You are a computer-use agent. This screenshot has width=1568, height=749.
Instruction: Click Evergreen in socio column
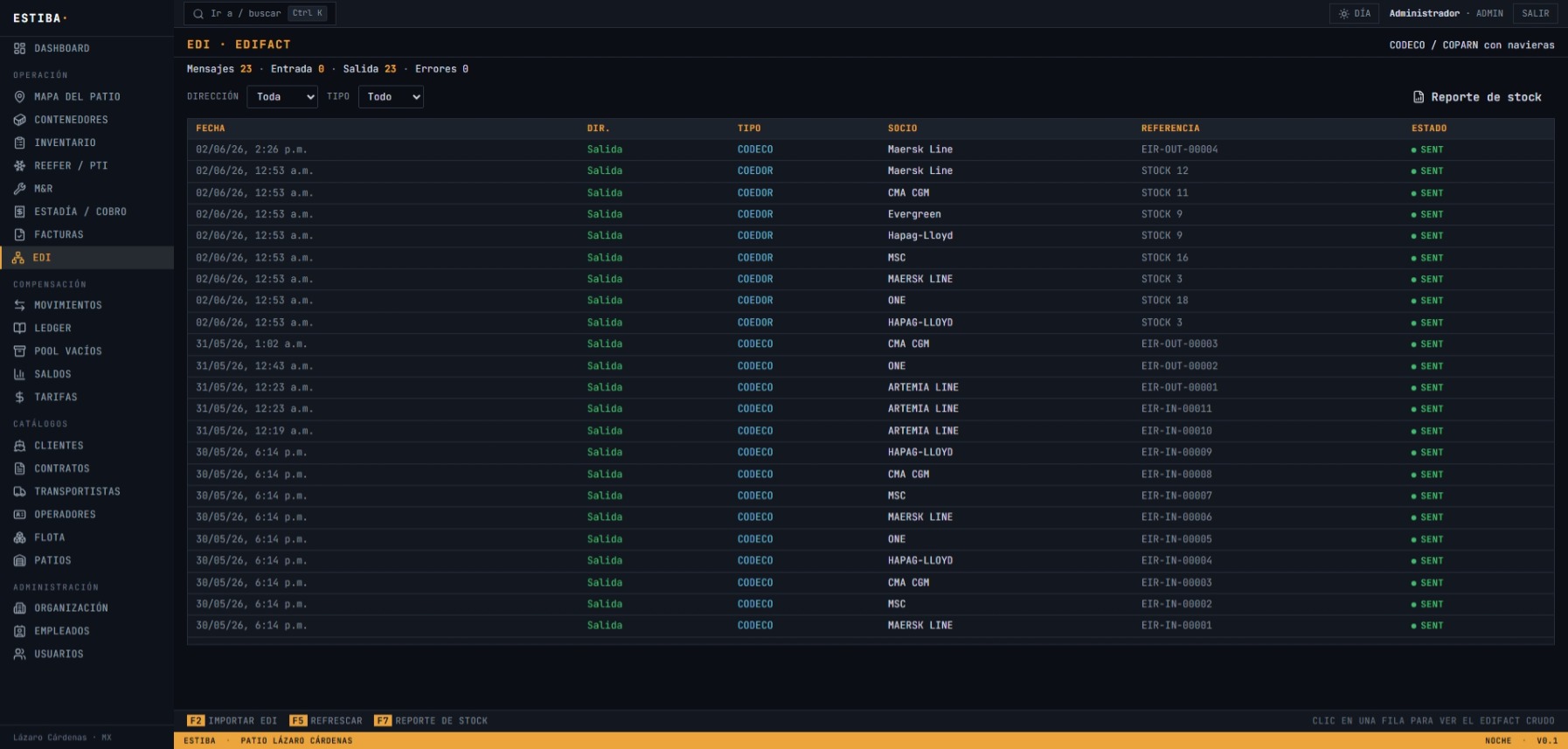(x=914, y=214)
